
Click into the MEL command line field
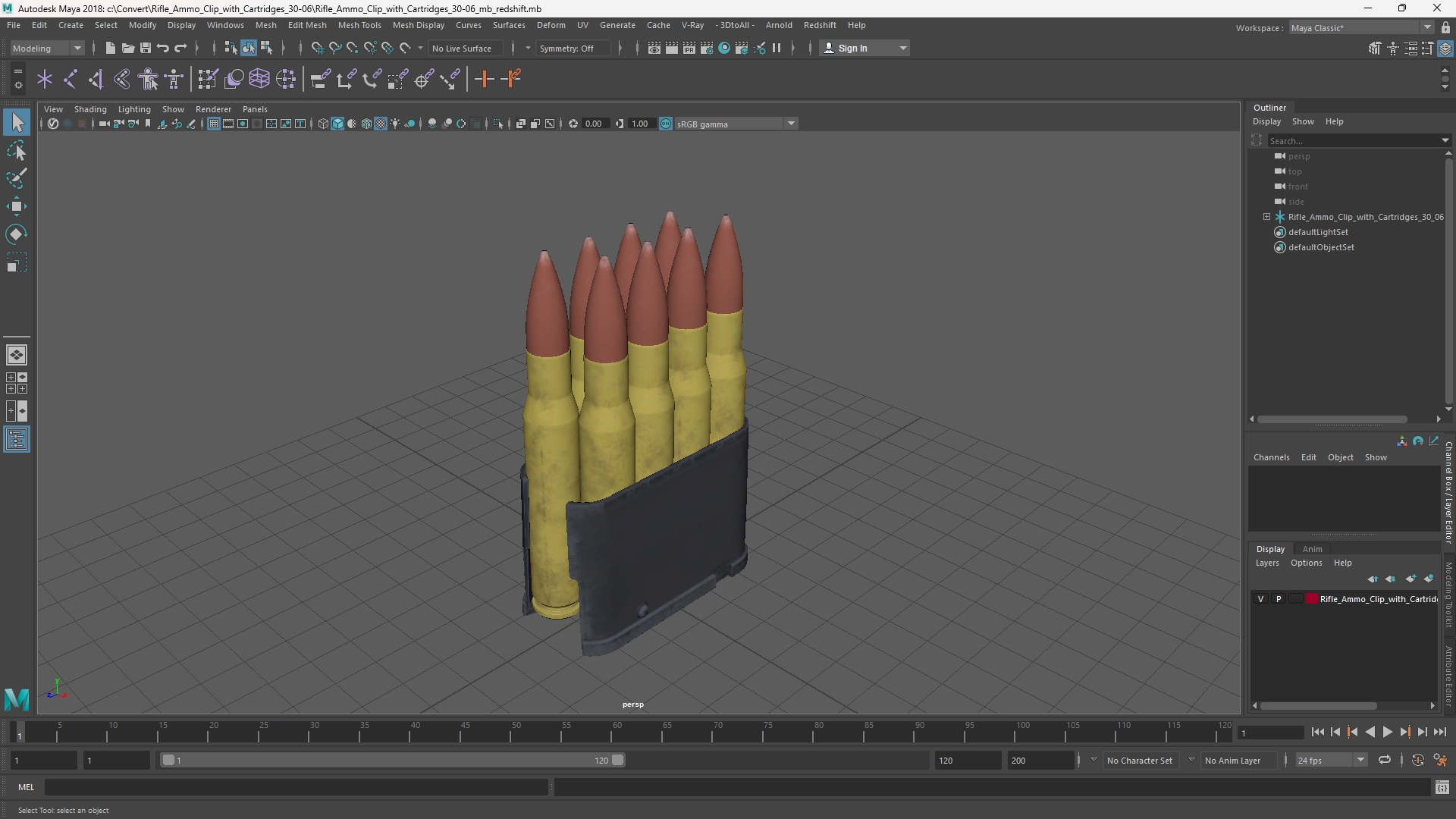point(296,787)
